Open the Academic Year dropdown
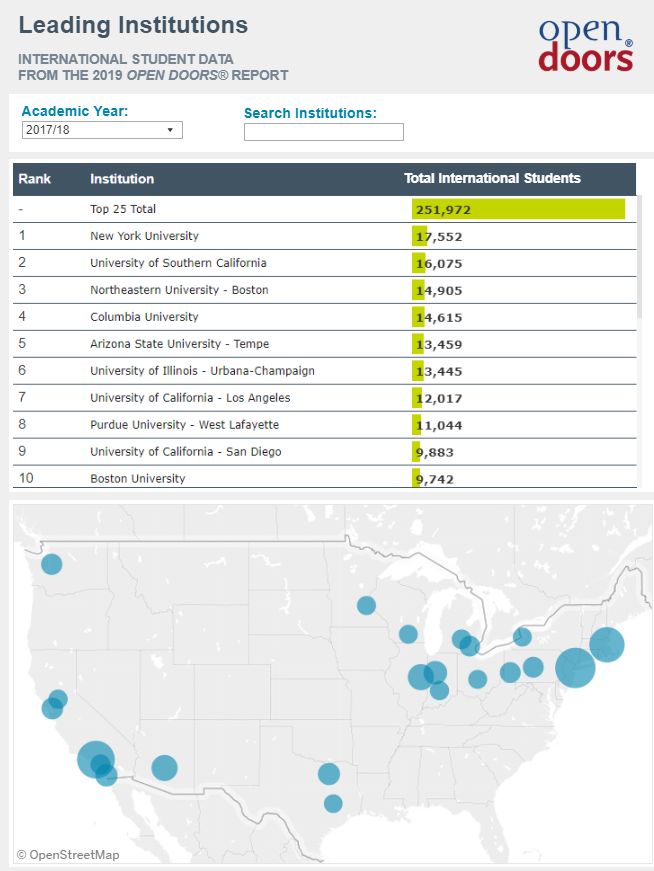654x871 pixels. pos(102,130)
